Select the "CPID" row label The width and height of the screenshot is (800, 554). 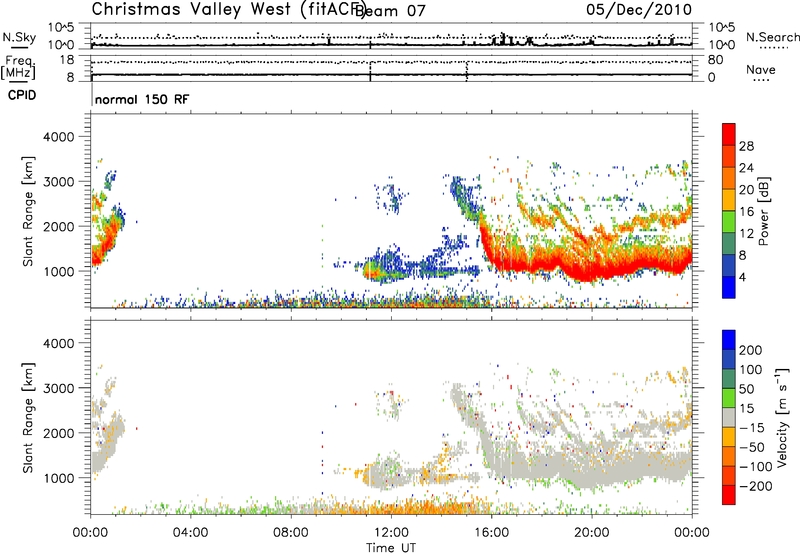pos(22,95)
